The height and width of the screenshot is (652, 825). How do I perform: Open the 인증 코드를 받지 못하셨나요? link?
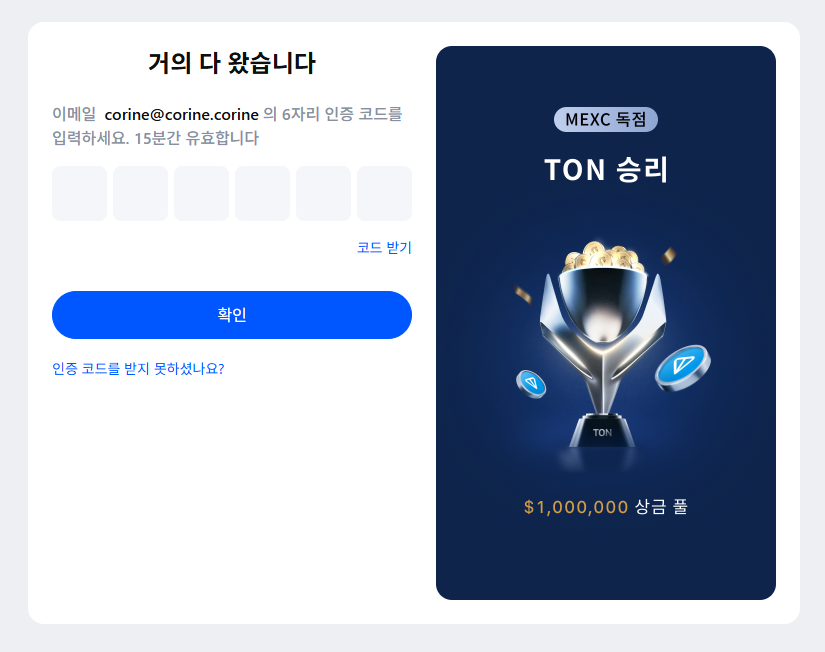tap(138, 368)
